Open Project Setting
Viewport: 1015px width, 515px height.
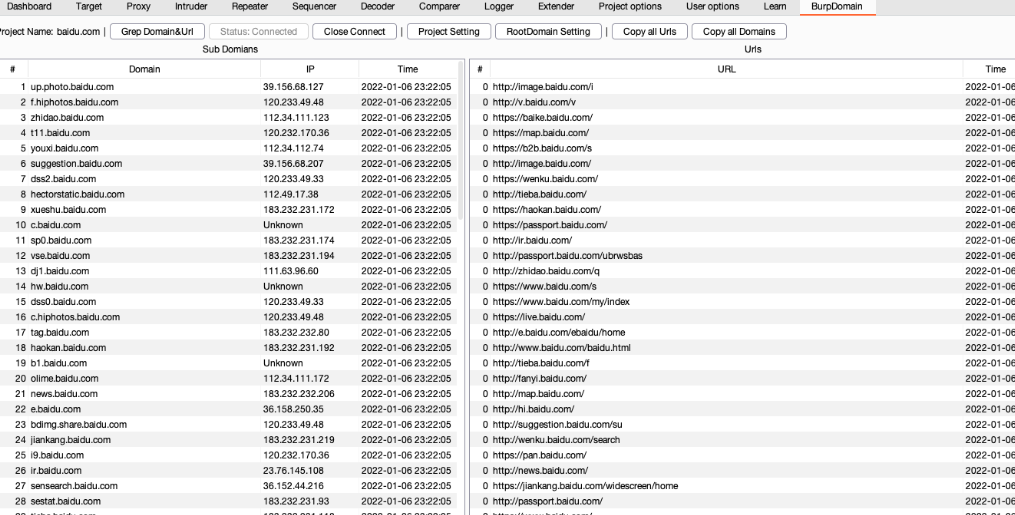[448, 32]
